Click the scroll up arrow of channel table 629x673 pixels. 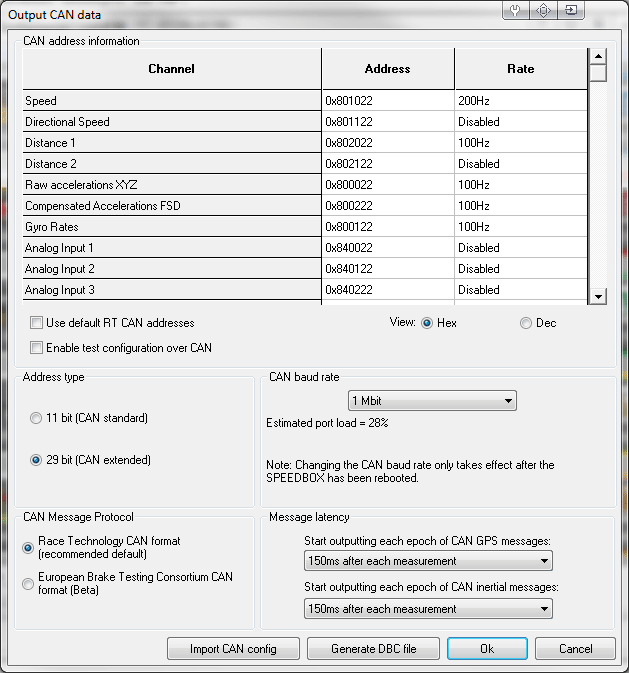(598, 57)
